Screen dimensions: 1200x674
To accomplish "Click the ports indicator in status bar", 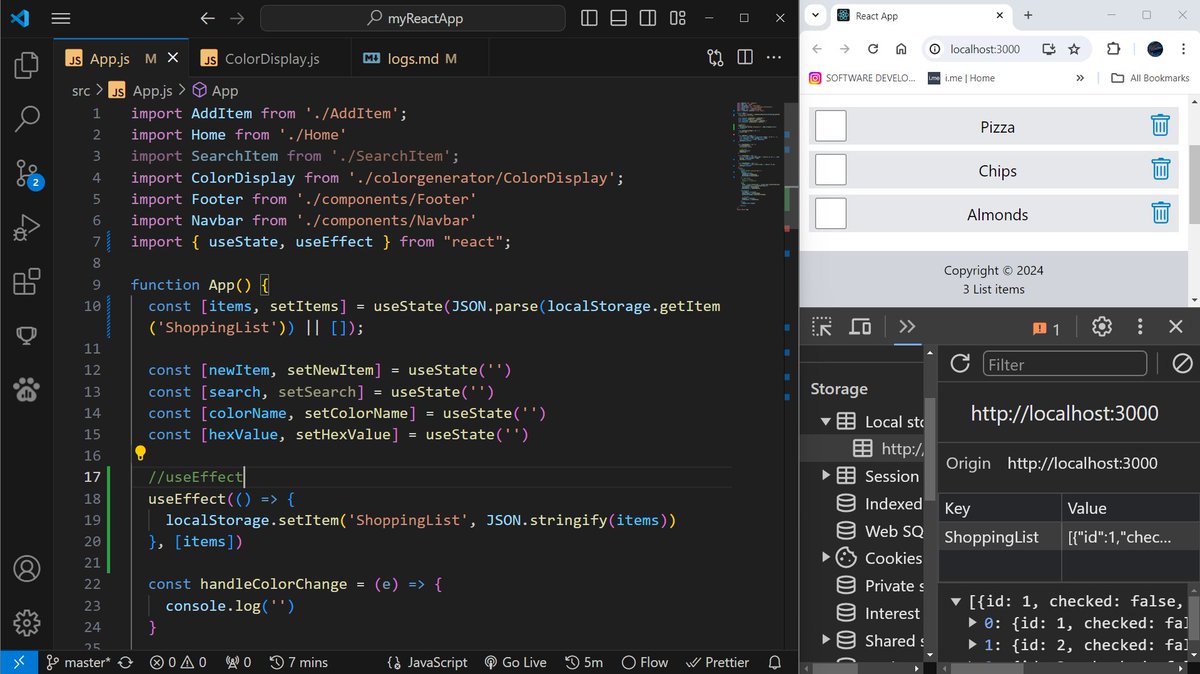I will click(238, 662).
